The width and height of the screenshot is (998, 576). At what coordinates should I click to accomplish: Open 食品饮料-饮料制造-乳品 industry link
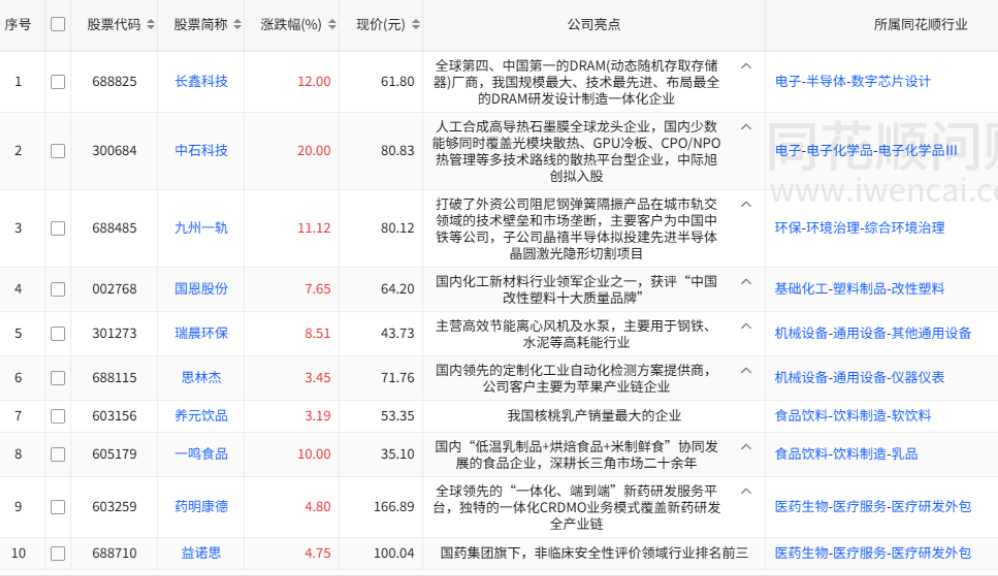846,454
